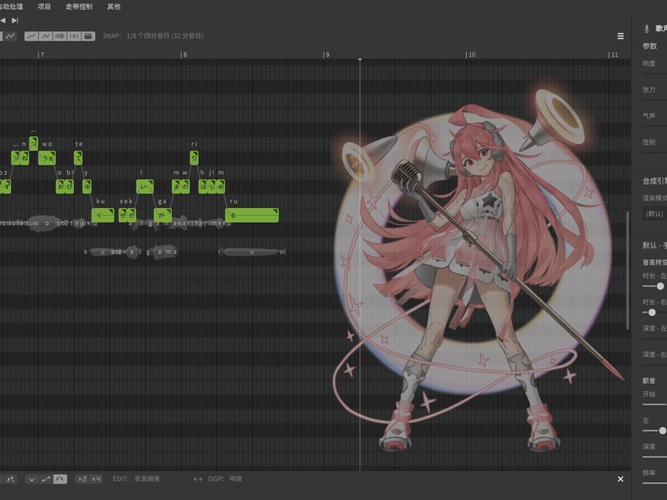Screen dimensions: 667x500
Task: Click the 响度 parameter label
Action: (x=649, y=64)
